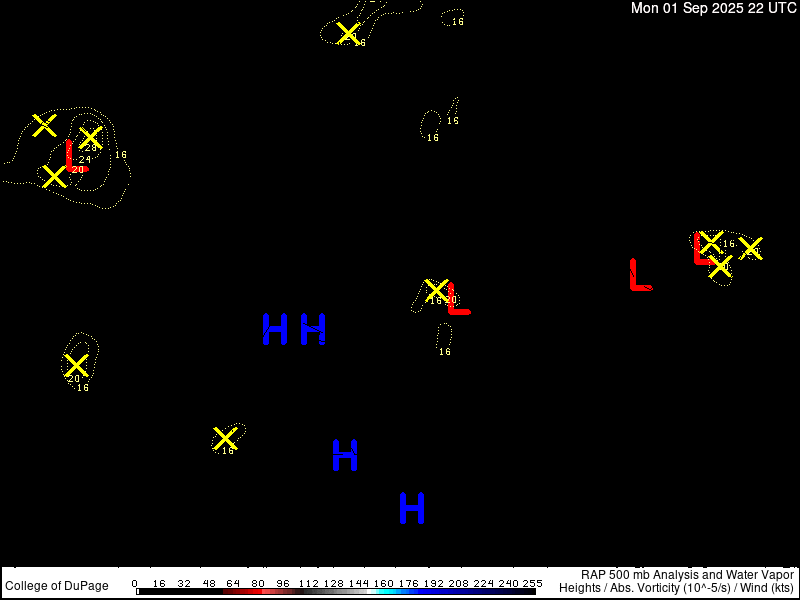Click the blue H marker just above the lowest H

[x=345, y=455]
